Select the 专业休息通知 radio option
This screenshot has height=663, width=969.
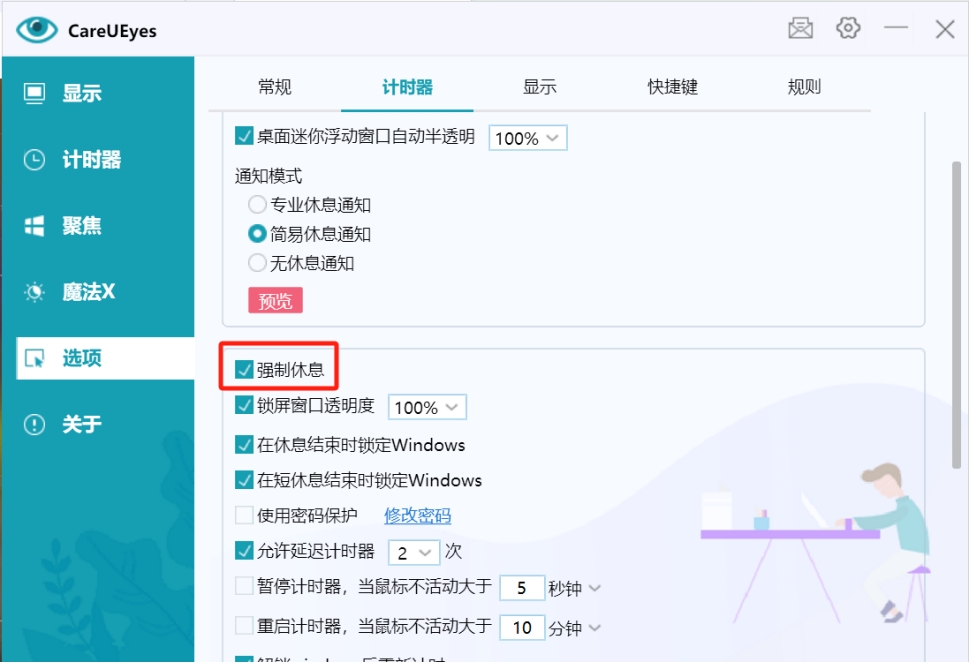tap(257, 206)
